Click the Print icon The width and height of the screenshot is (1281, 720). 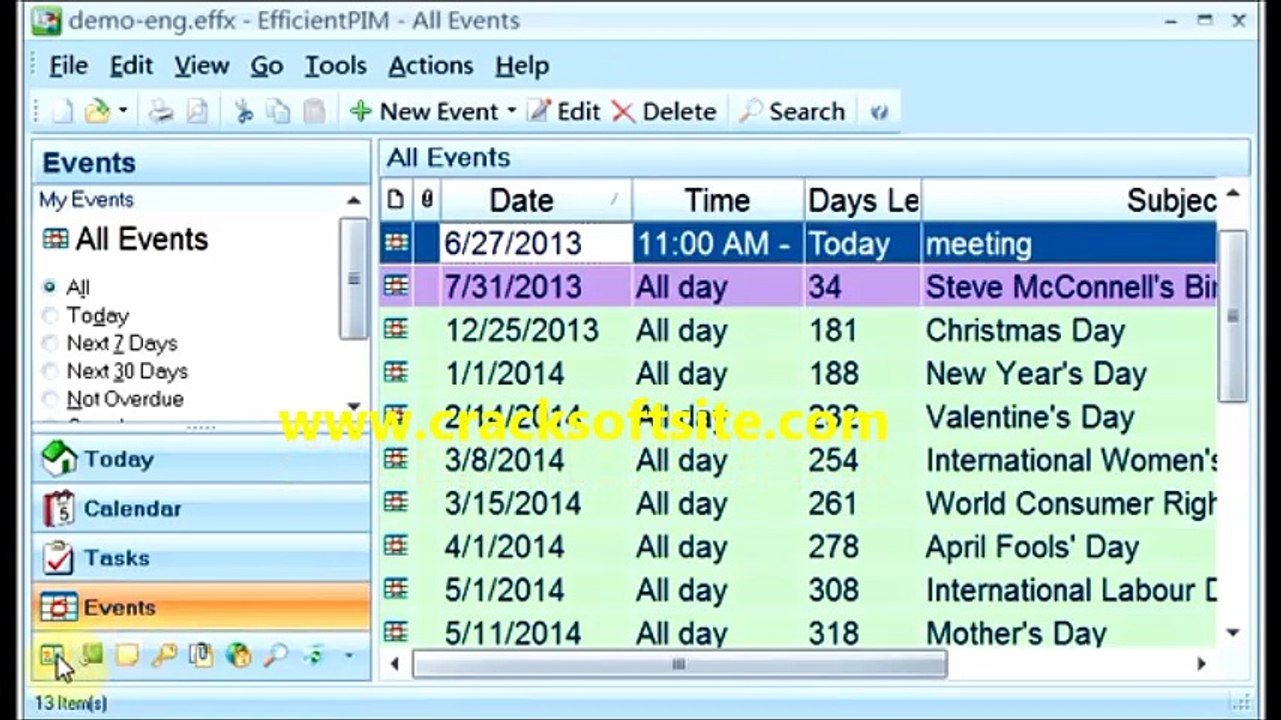tap(161, 111)
